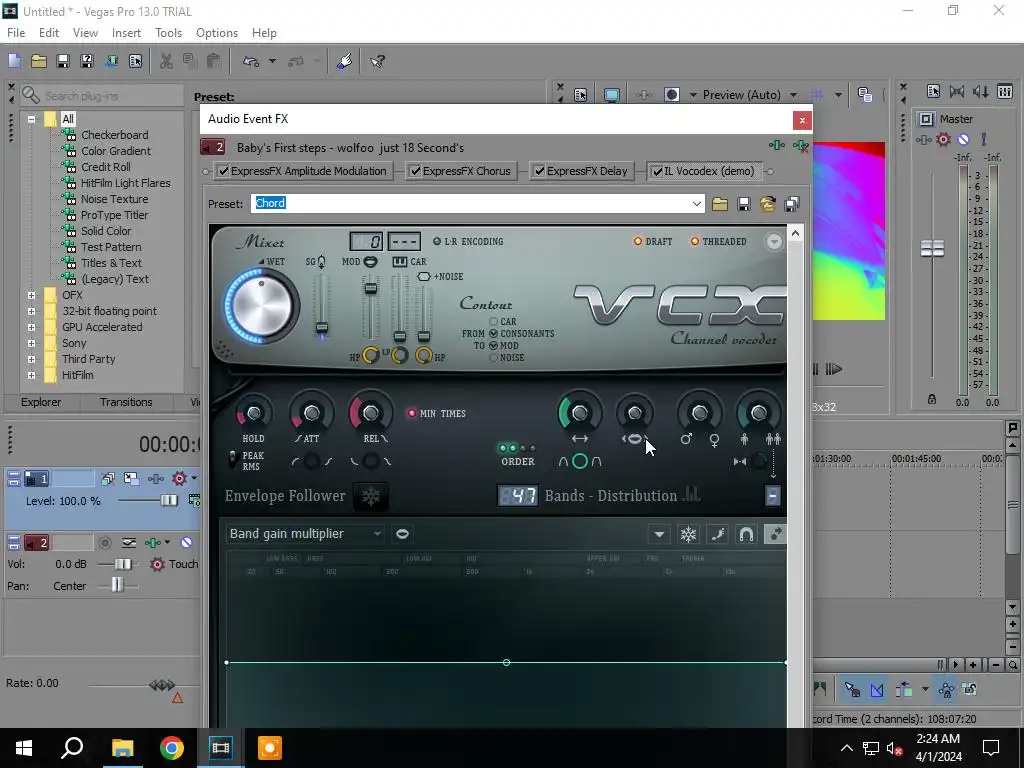Switch to the Explorer tab

pyautogui.click(x=41, y=402)
